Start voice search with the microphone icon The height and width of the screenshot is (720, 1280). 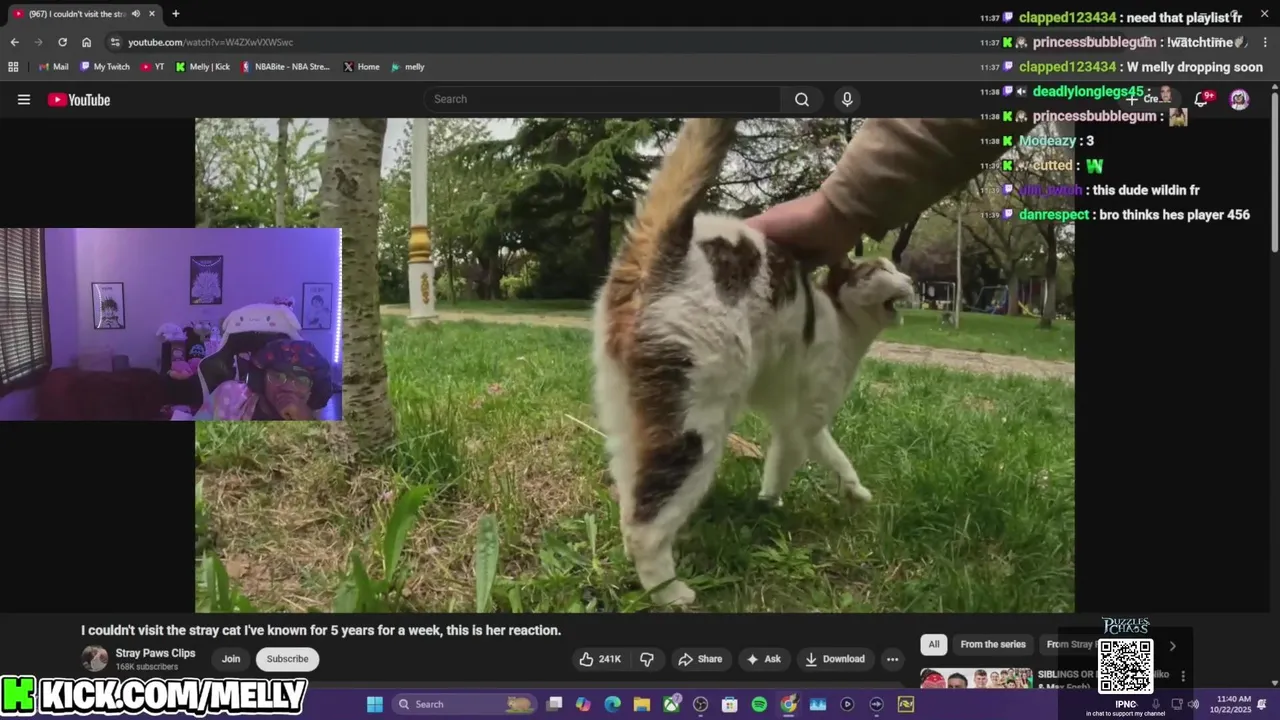(847, 99)
